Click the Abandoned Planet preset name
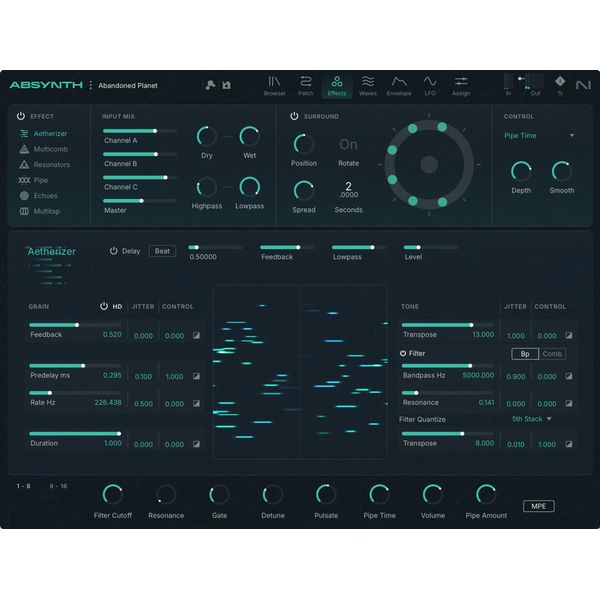 coord(128,85)
